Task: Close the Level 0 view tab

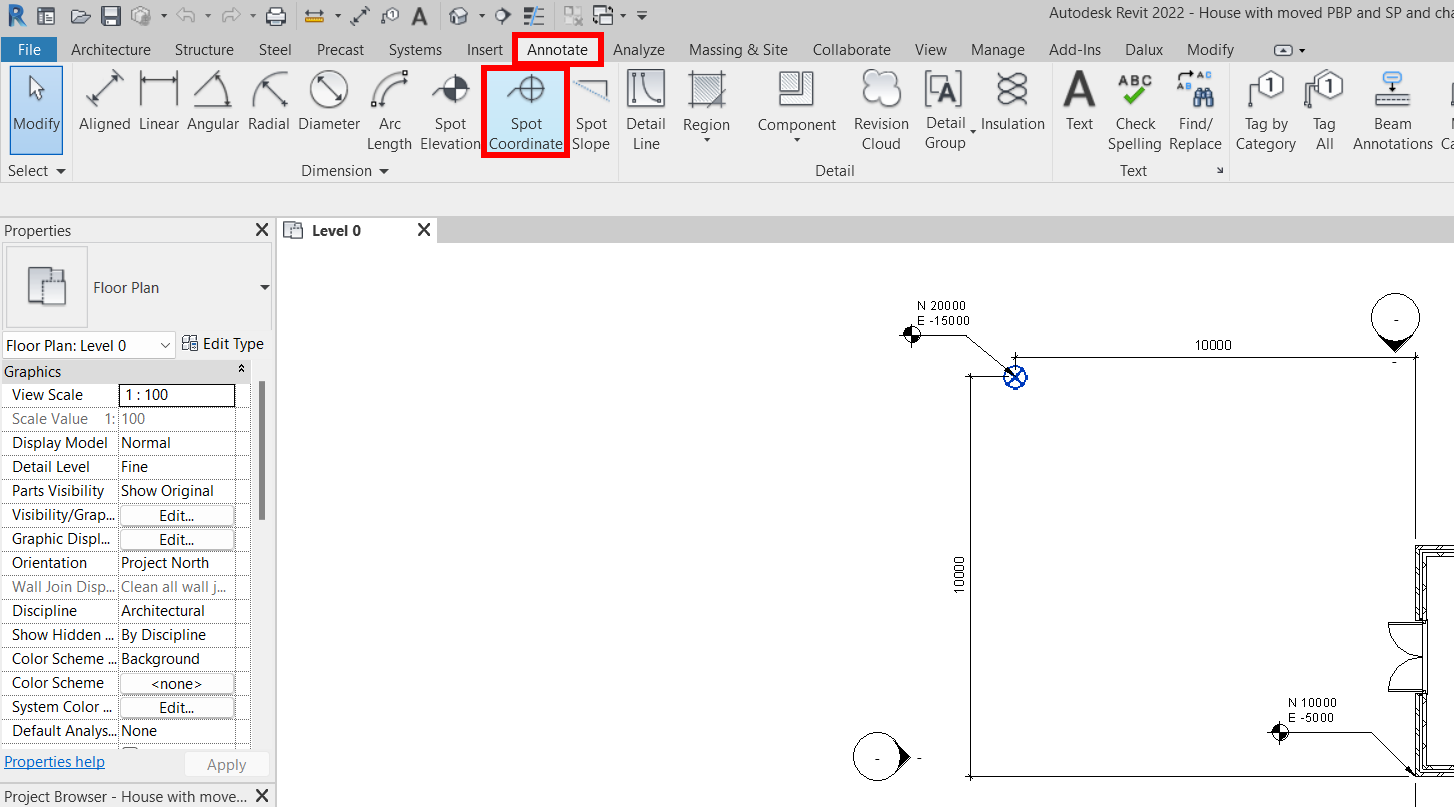Action: (423, 230)
